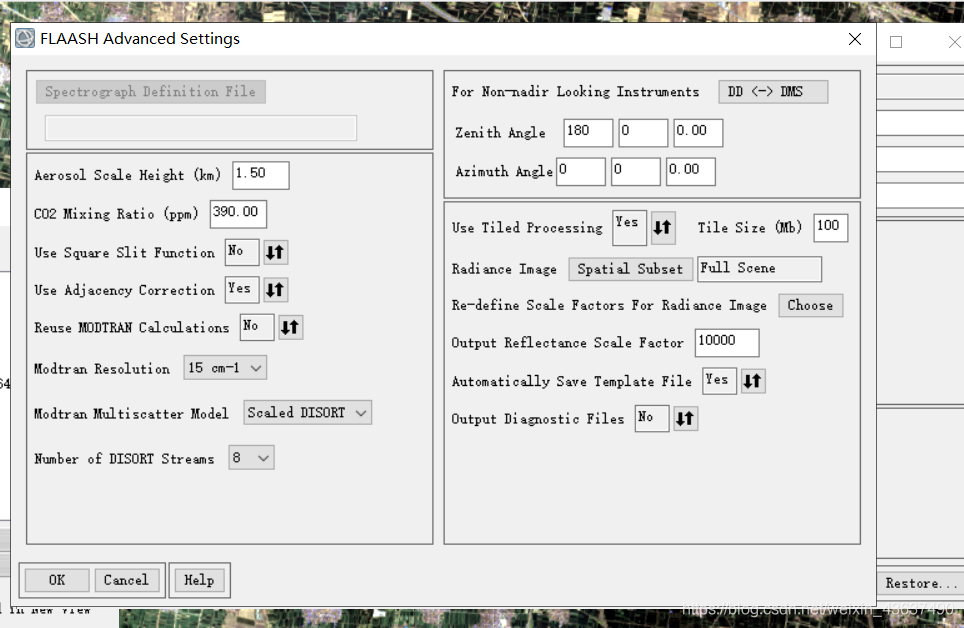
Task: Open Number of DISORT Streams dropdown
Action: click(x=251, y=458)
